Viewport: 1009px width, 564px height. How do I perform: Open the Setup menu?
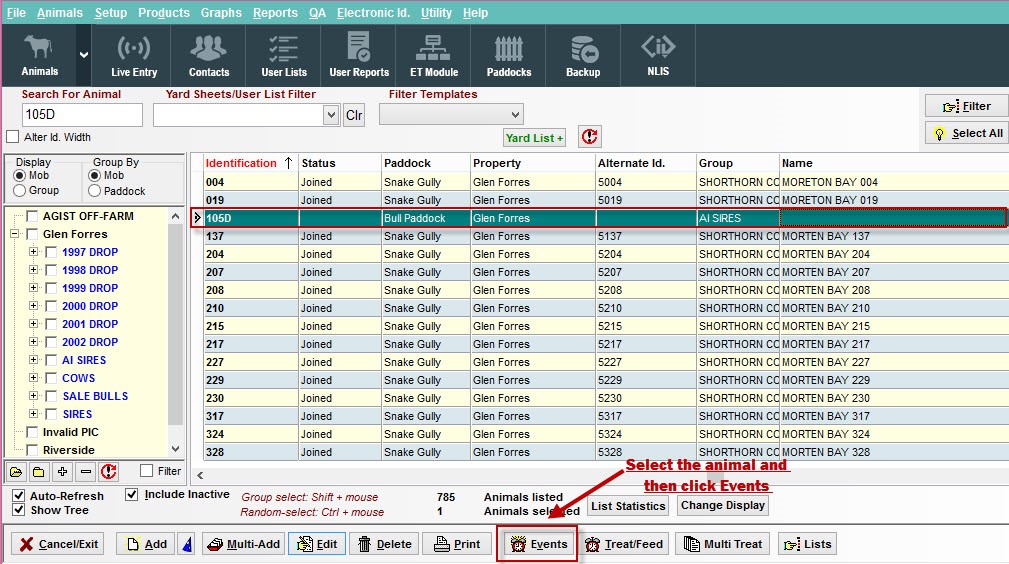(x=111, y=13)
